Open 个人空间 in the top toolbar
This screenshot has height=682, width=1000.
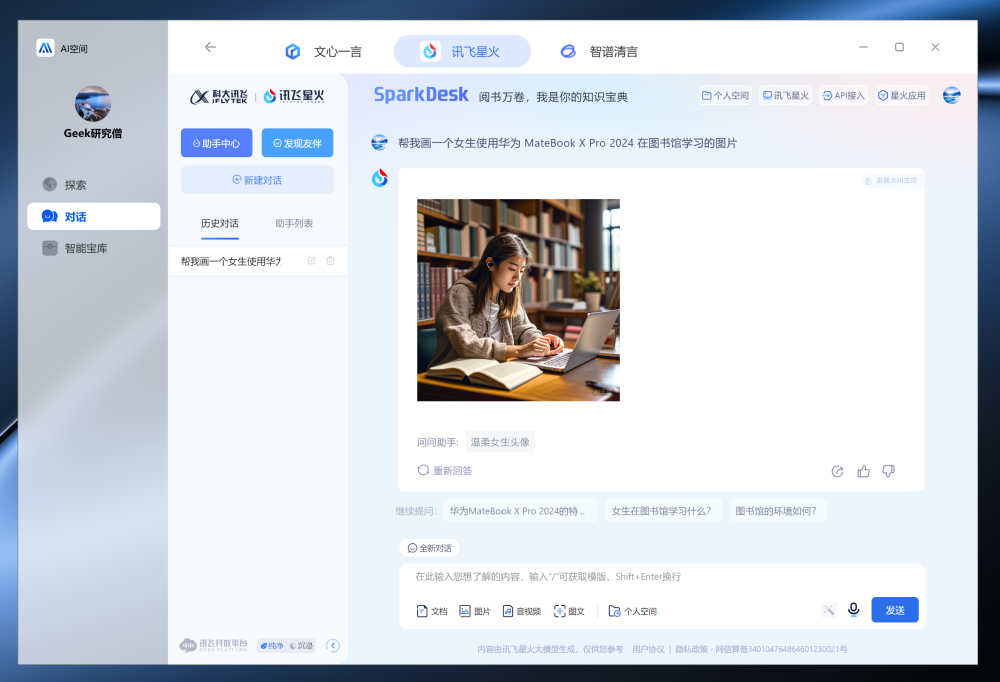coord(725,96)
